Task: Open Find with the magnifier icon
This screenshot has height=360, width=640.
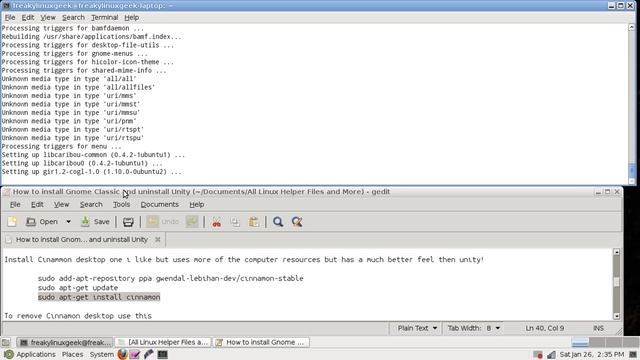Action: (278, 222)
